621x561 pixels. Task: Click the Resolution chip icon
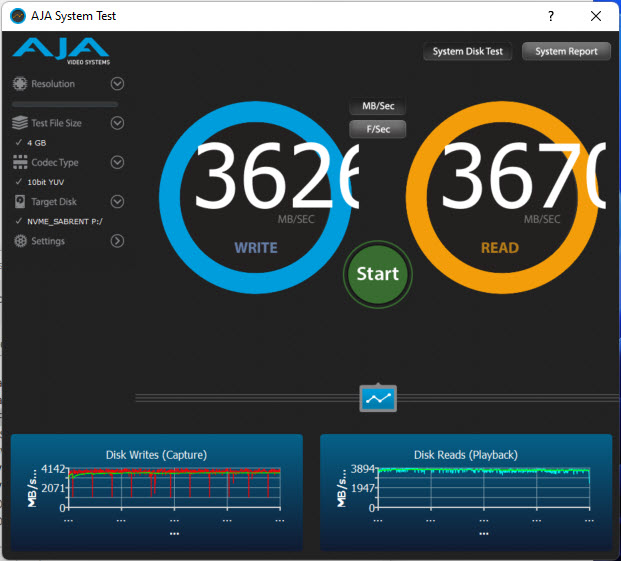(20, 84)
